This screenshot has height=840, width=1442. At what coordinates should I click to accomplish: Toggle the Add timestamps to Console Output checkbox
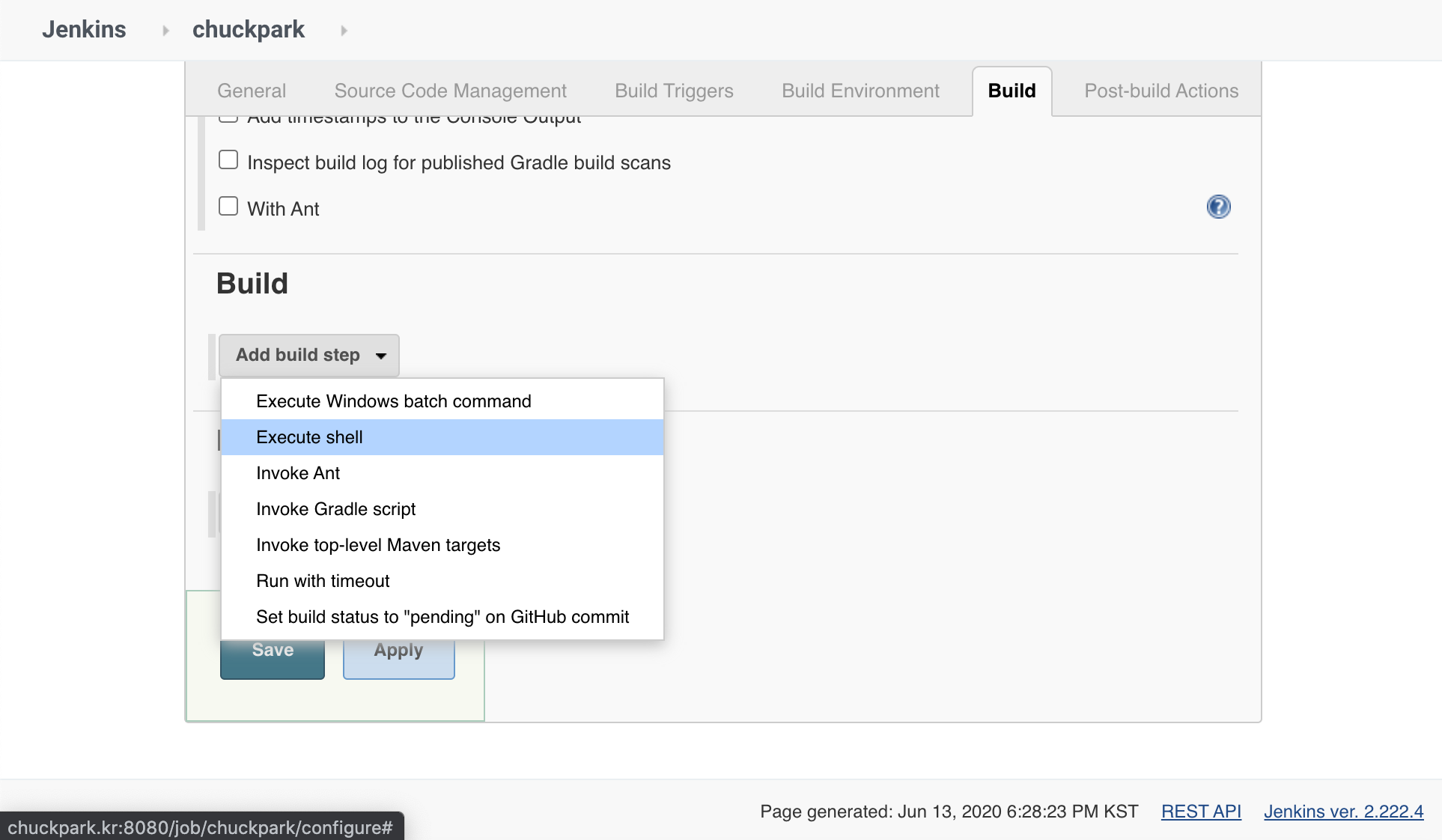228,118
